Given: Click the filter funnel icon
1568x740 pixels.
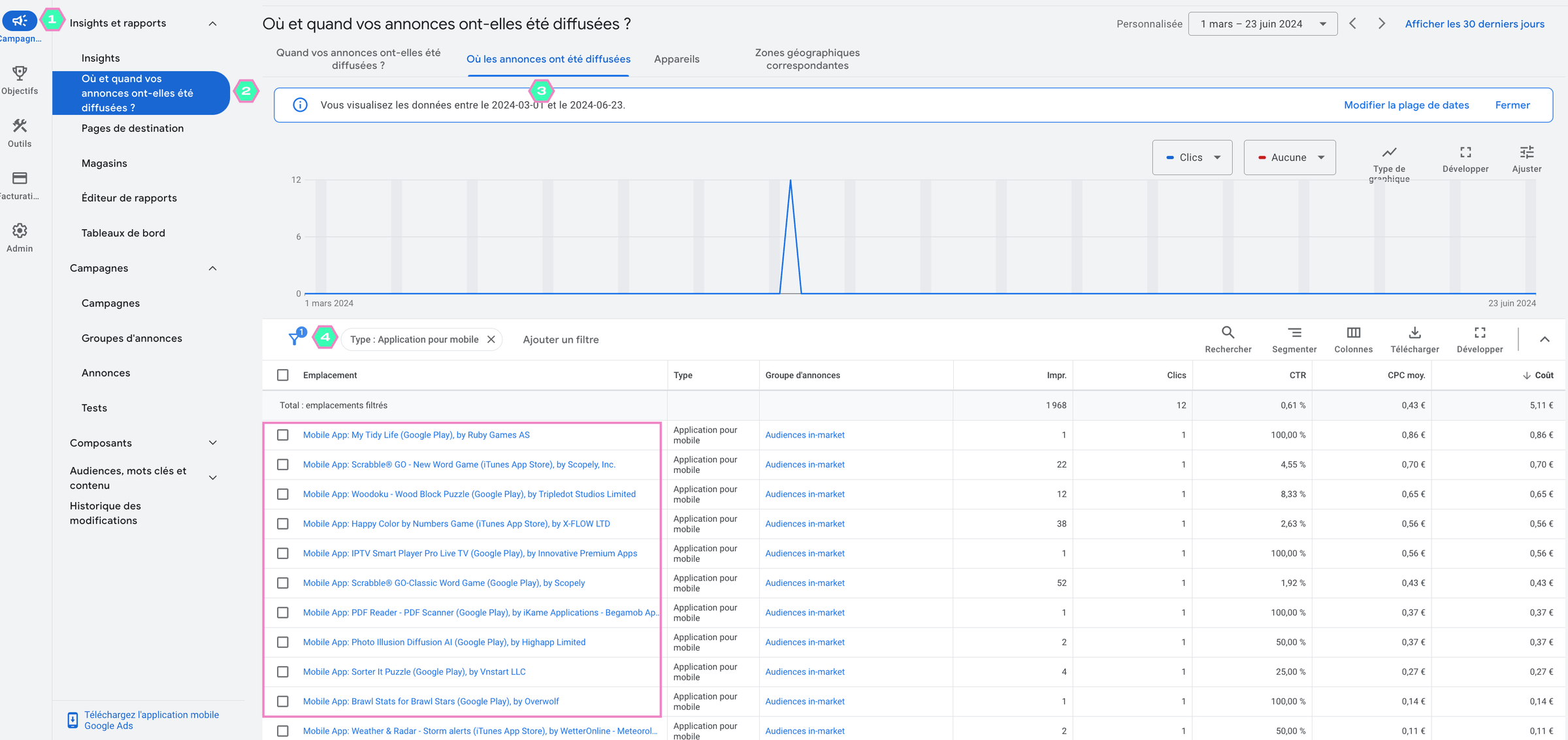Looking at the screenshot, I should [x=295, y=339].
